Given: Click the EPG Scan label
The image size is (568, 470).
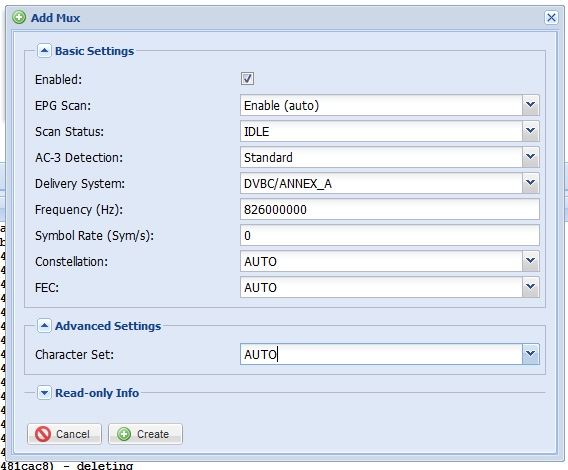Looking at the screenshot, I should (63, 105).
